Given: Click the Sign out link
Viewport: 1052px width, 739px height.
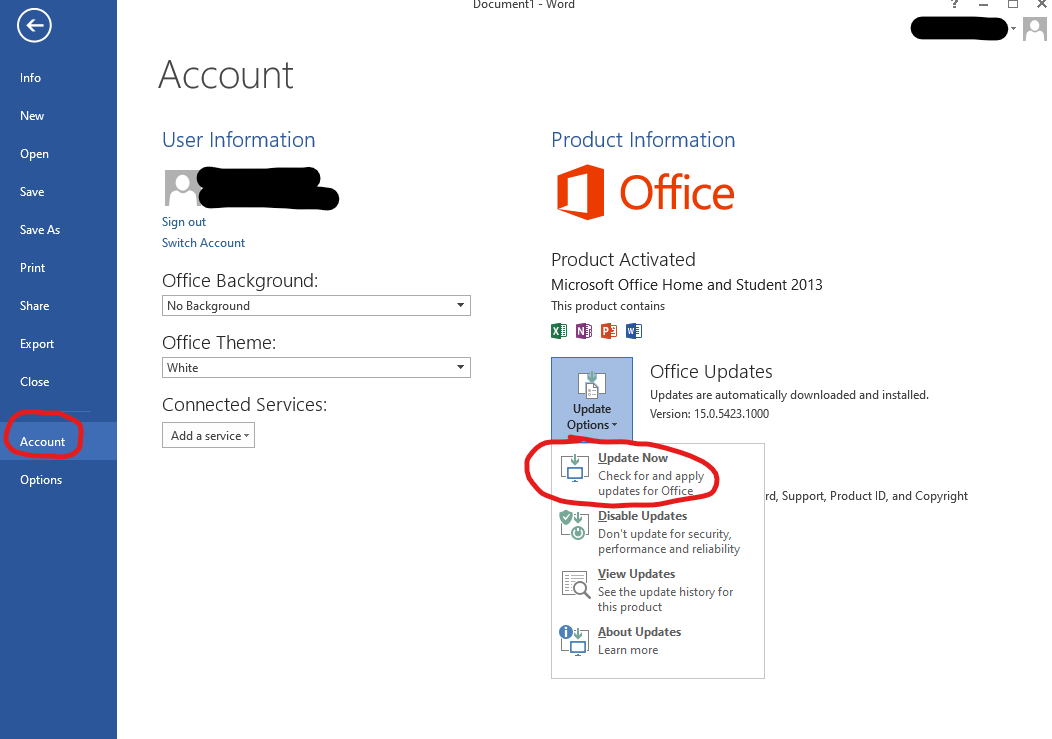Looking at the screenshot, I should (x=184, y=222).
